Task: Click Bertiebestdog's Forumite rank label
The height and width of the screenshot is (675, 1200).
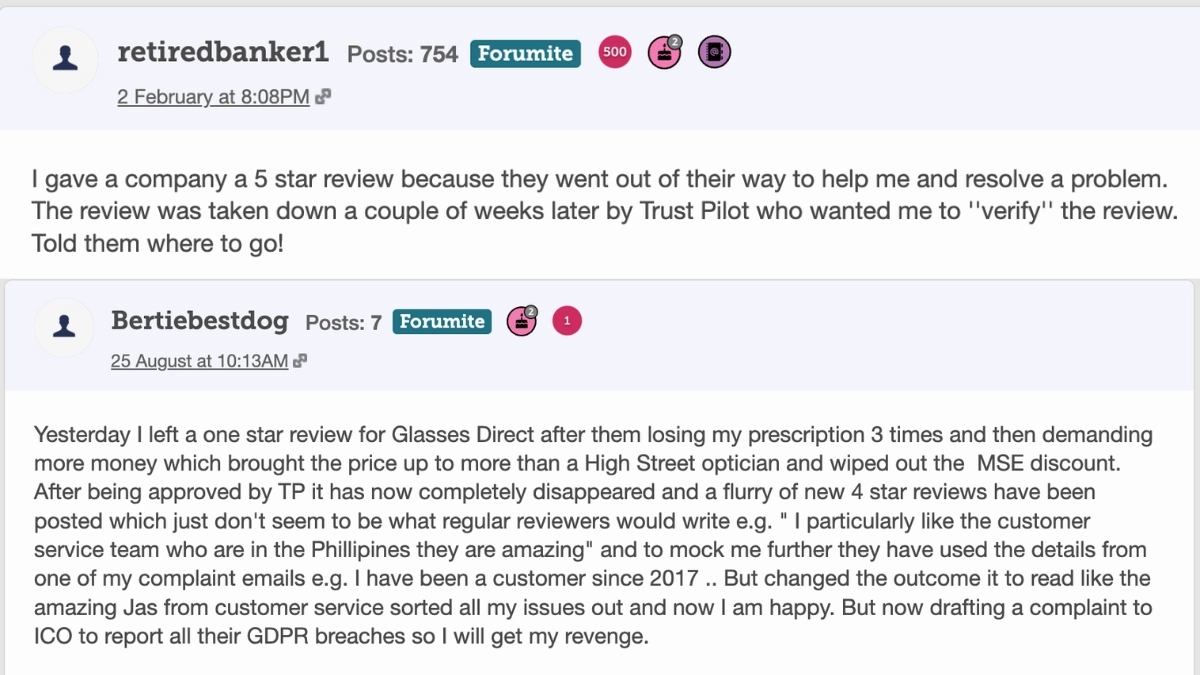Action: click(x=442, y=321)
